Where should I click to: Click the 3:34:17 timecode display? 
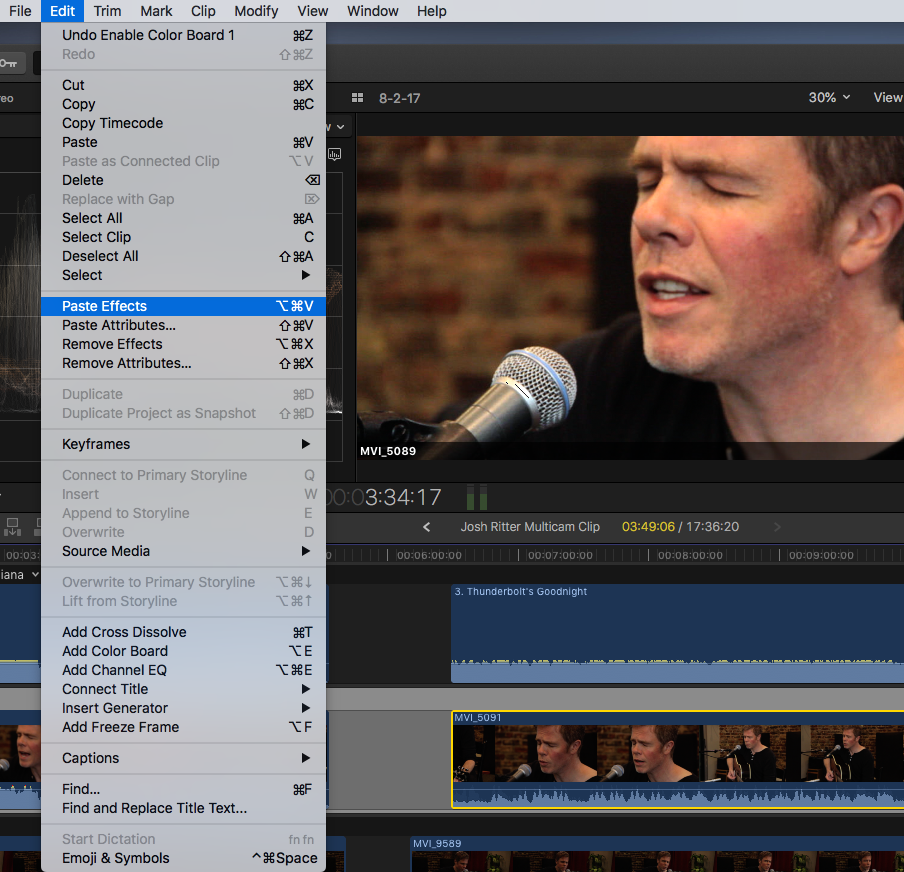tap(403, 497)
